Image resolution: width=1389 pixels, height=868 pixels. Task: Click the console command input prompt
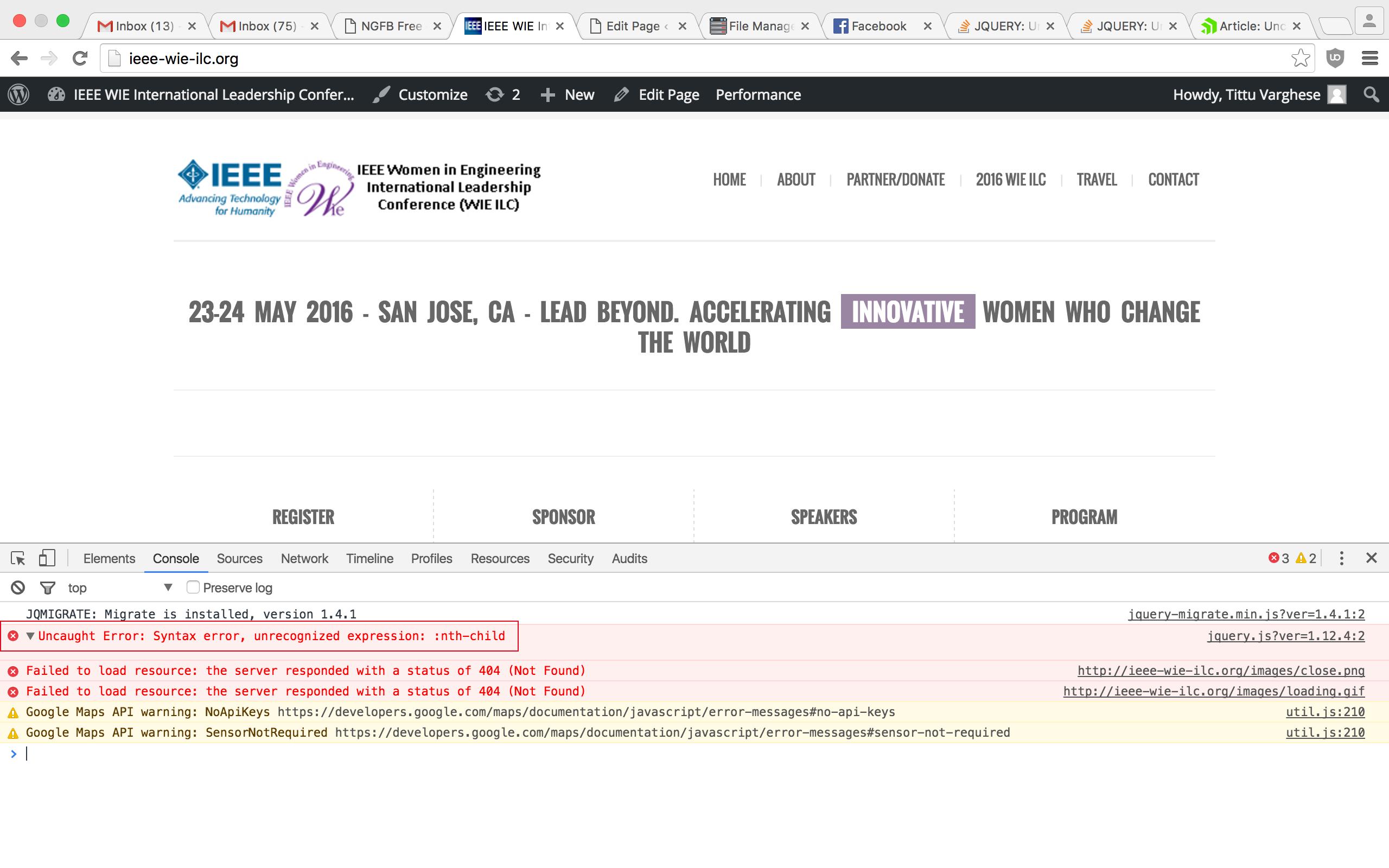[58, 753]
